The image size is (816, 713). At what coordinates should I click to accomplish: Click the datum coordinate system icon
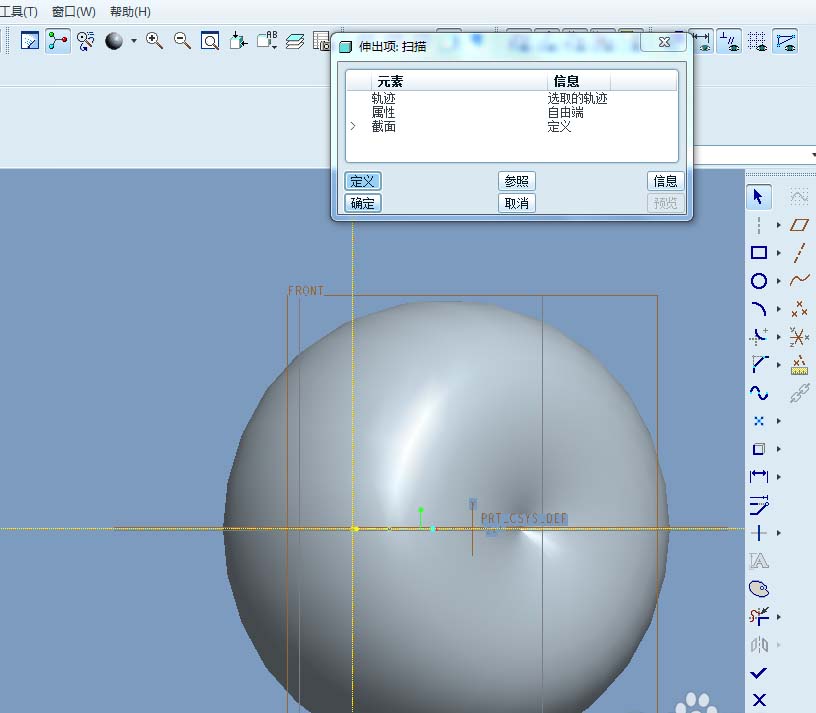coord(799,337)
